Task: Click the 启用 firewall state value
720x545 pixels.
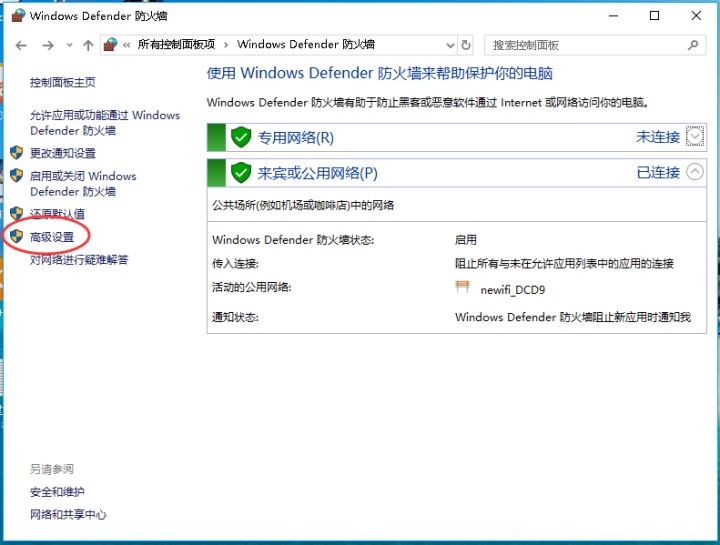Action: coord(466,240)
